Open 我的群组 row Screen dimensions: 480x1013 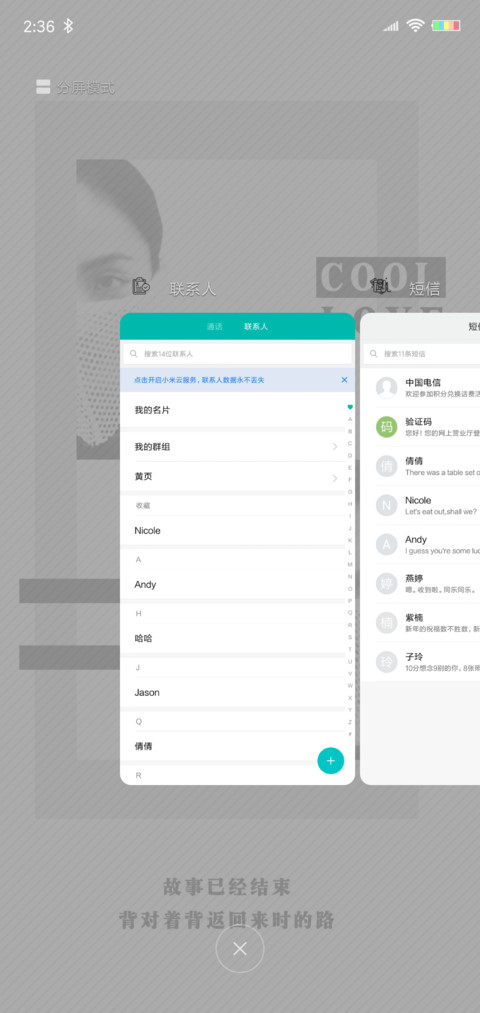pyautogui.click(x=233, y=446)
